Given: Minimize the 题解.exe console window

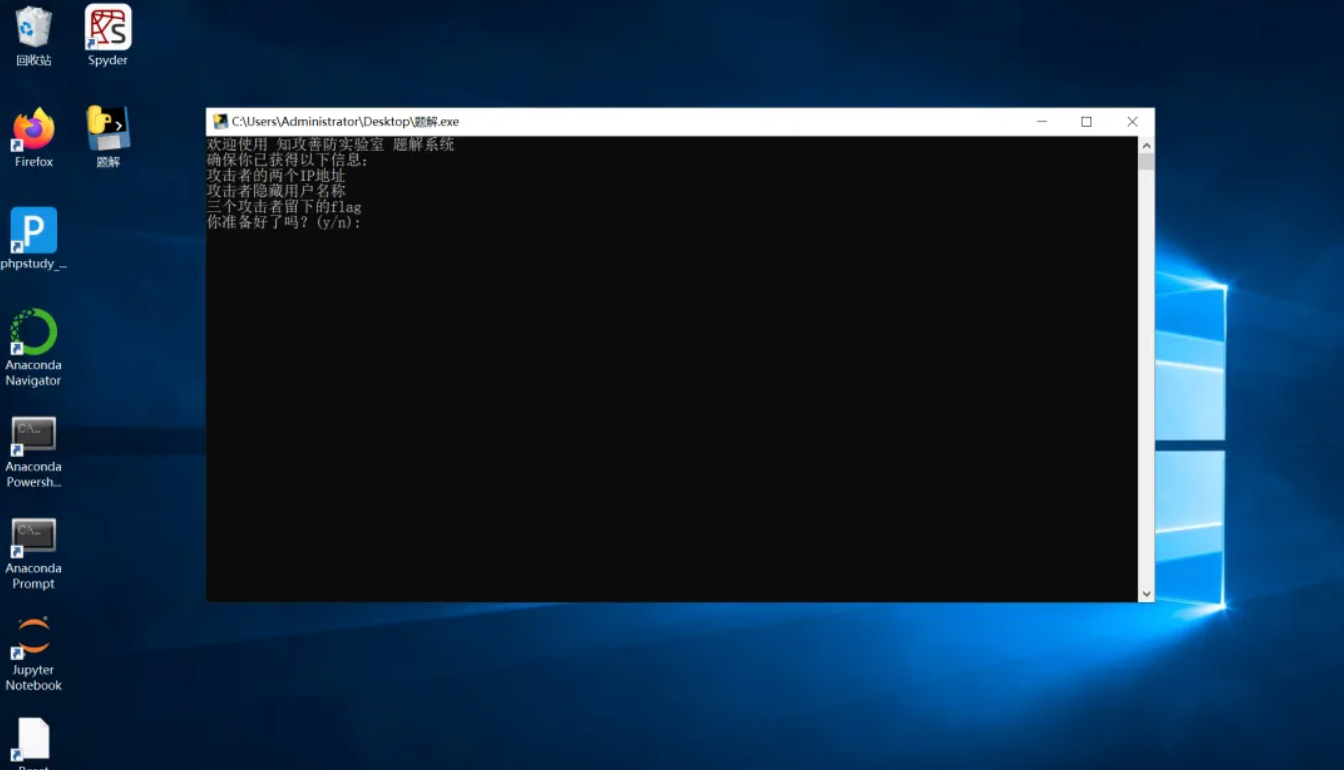Looking at the screenshot, I should point(1041,122).
